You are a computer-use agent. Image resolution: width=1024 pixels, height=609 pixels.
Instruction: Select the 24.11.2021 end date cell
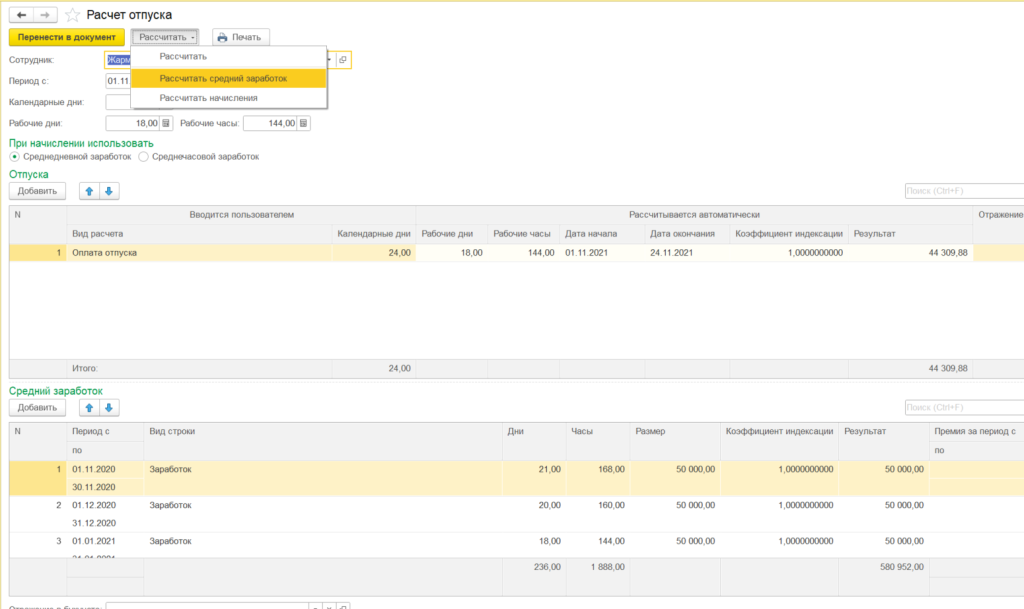tap(686, 253)
